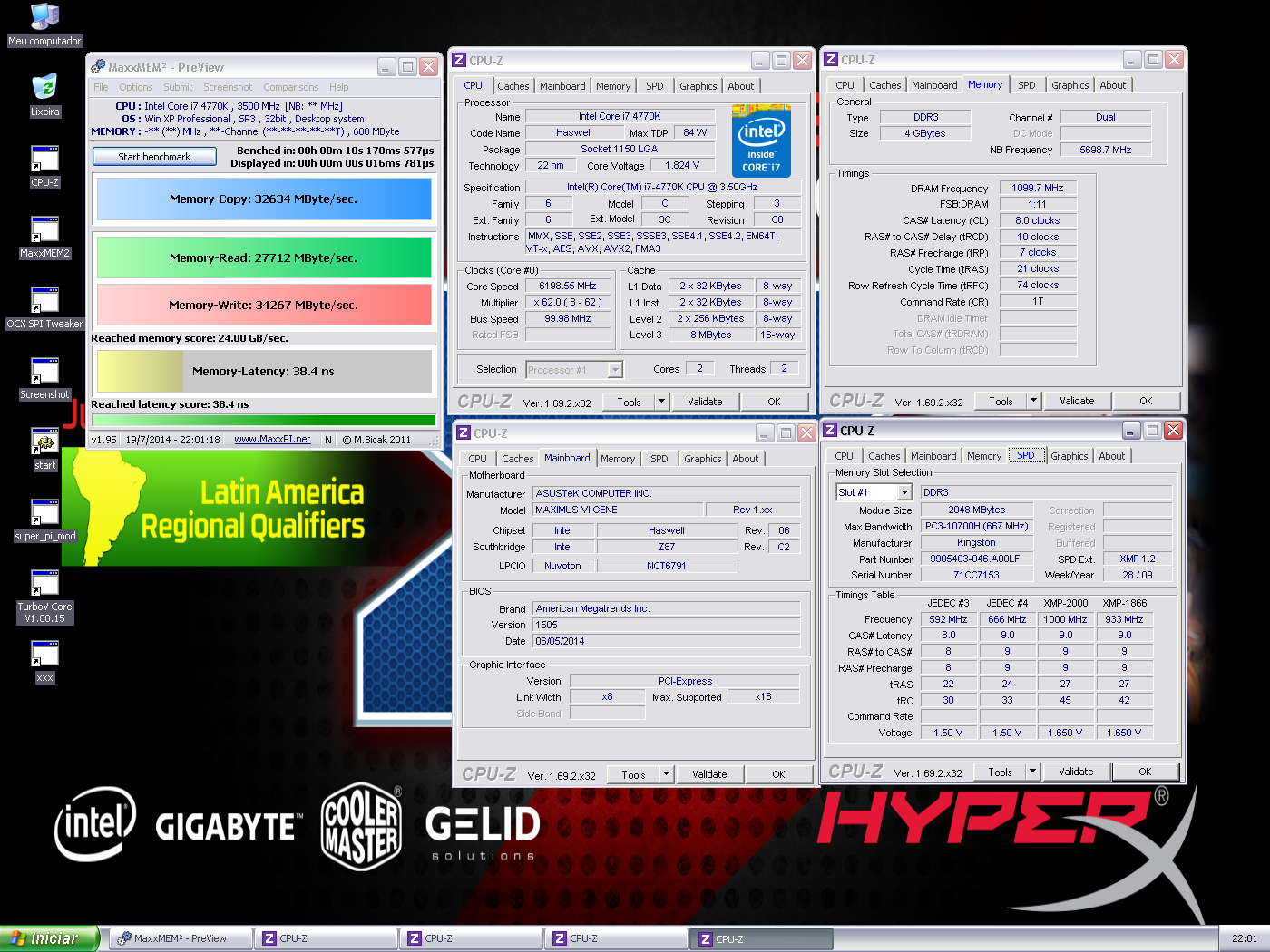Open Meu computador desktop icon
Screen dimensions: 1270x952
click(44, 25)
